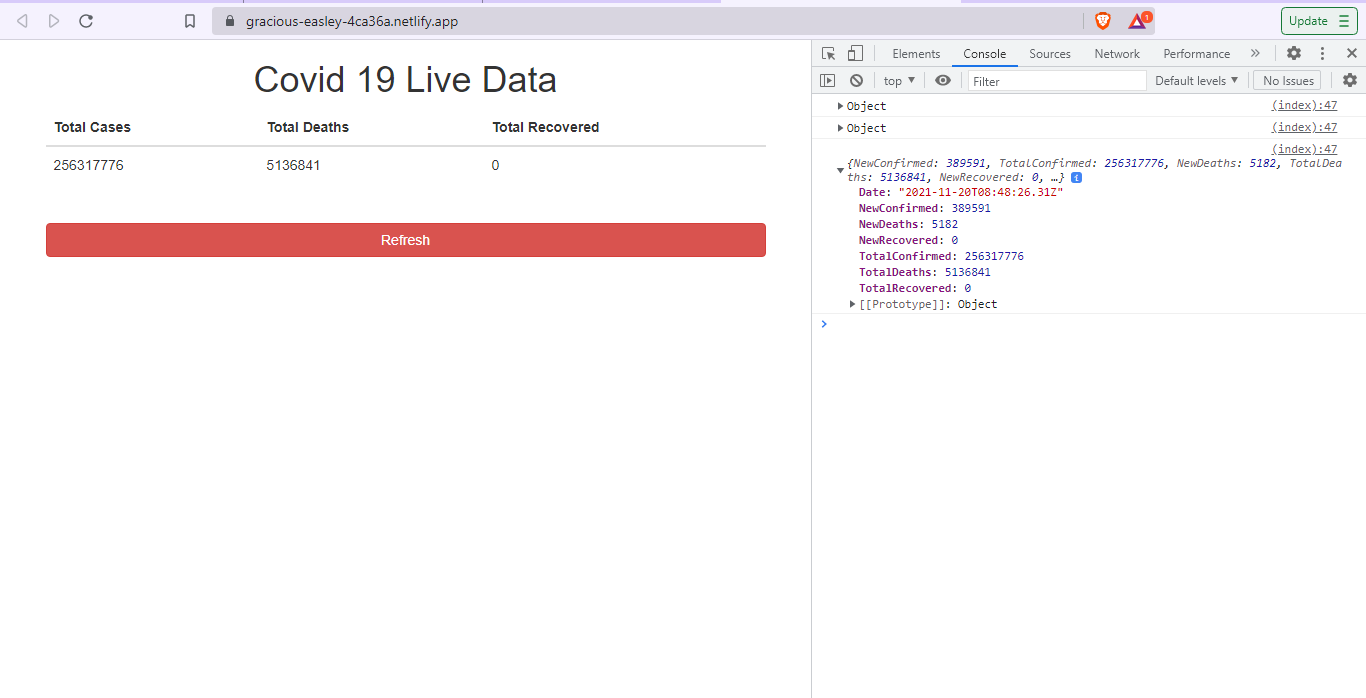
Task: Click the NewRecovered: 0 property row
Action: coord(908,240)
